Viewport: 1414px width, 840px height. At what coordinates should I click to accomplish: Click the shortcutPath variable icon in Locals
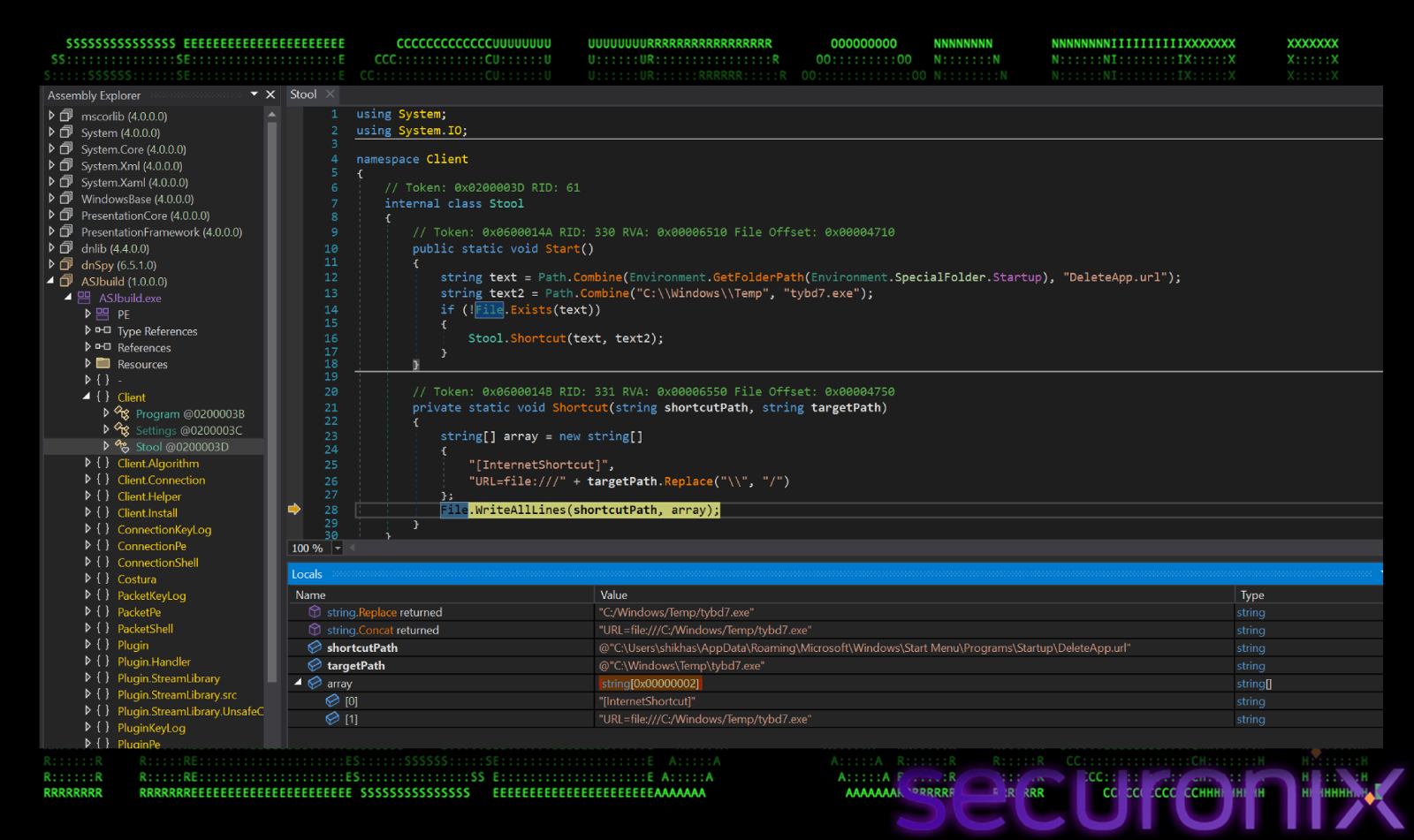pyautogui.click(x=315, y=647)
